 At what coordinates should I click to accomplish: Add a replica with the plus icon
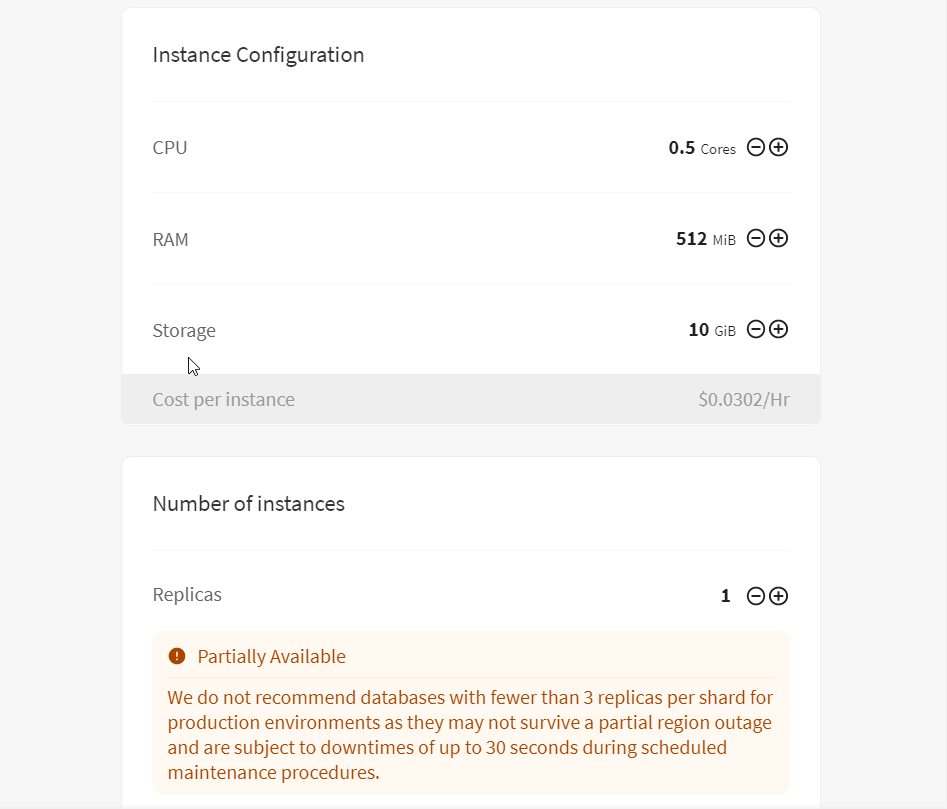(778, 596)
